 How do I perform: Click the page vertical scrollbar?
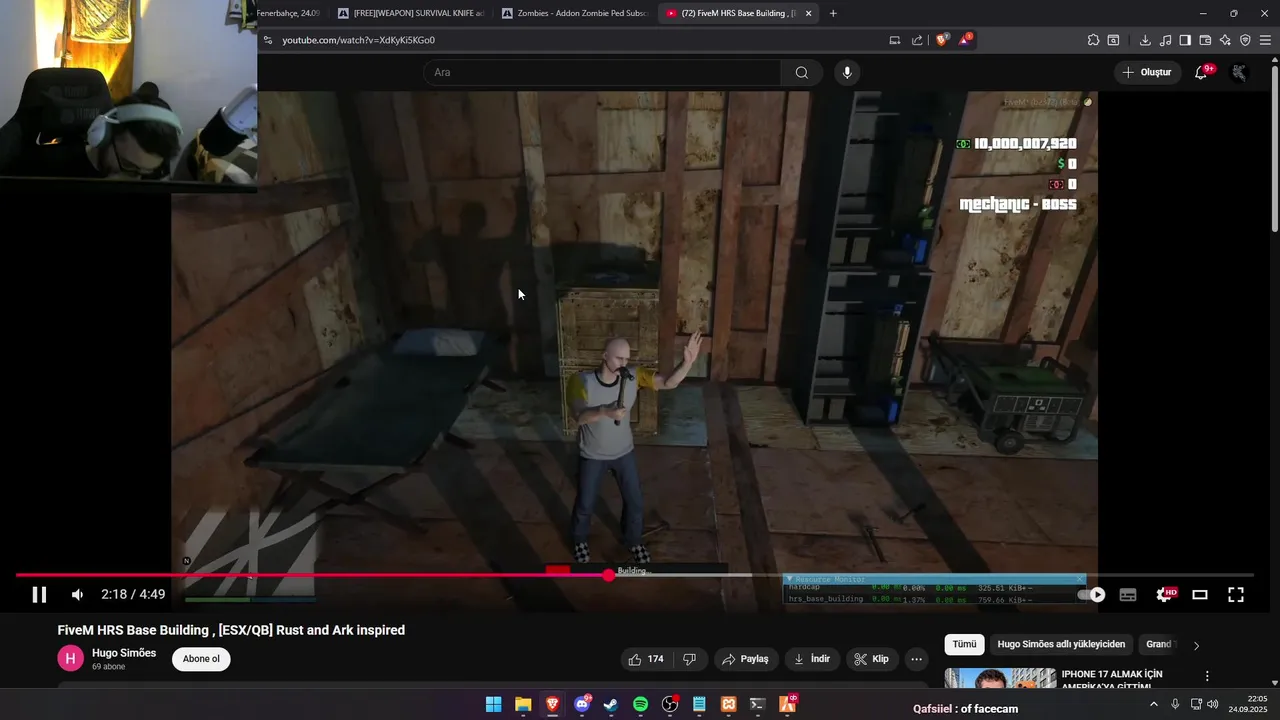1274,150
